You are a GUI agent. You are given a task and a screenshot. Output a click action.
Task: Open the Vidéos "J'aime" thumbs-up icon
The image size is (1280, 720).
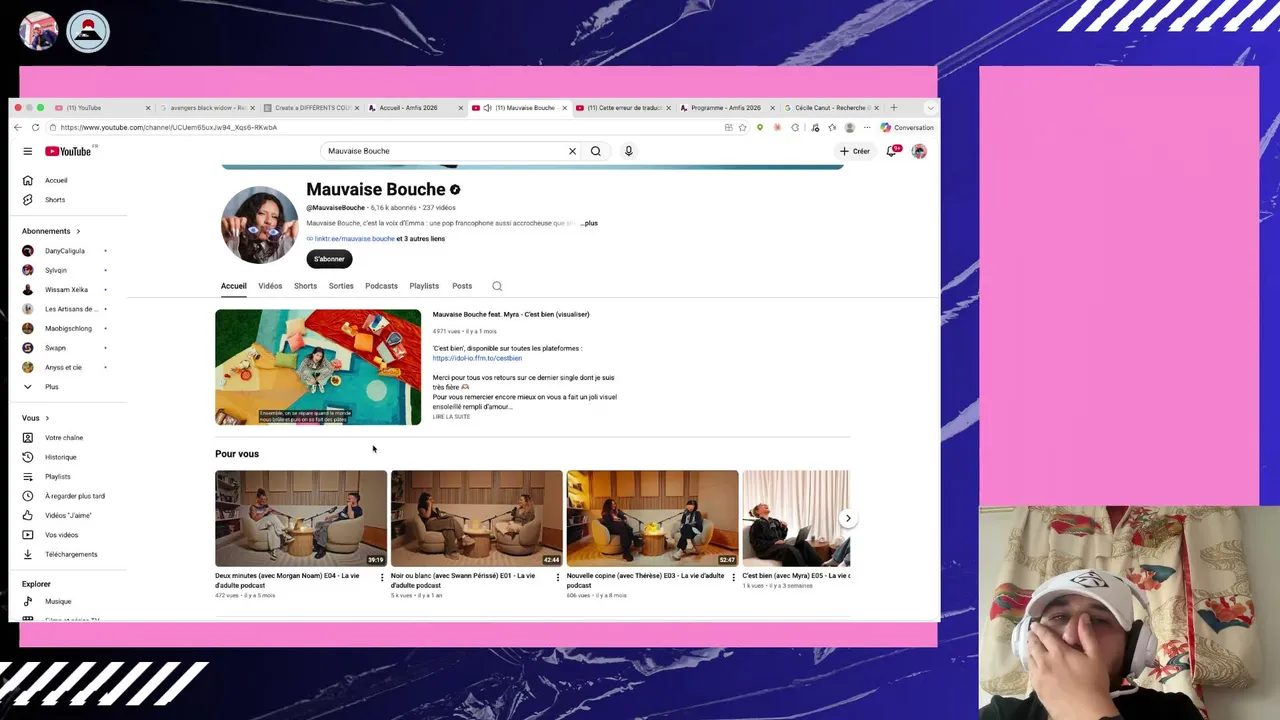(28, 515)
